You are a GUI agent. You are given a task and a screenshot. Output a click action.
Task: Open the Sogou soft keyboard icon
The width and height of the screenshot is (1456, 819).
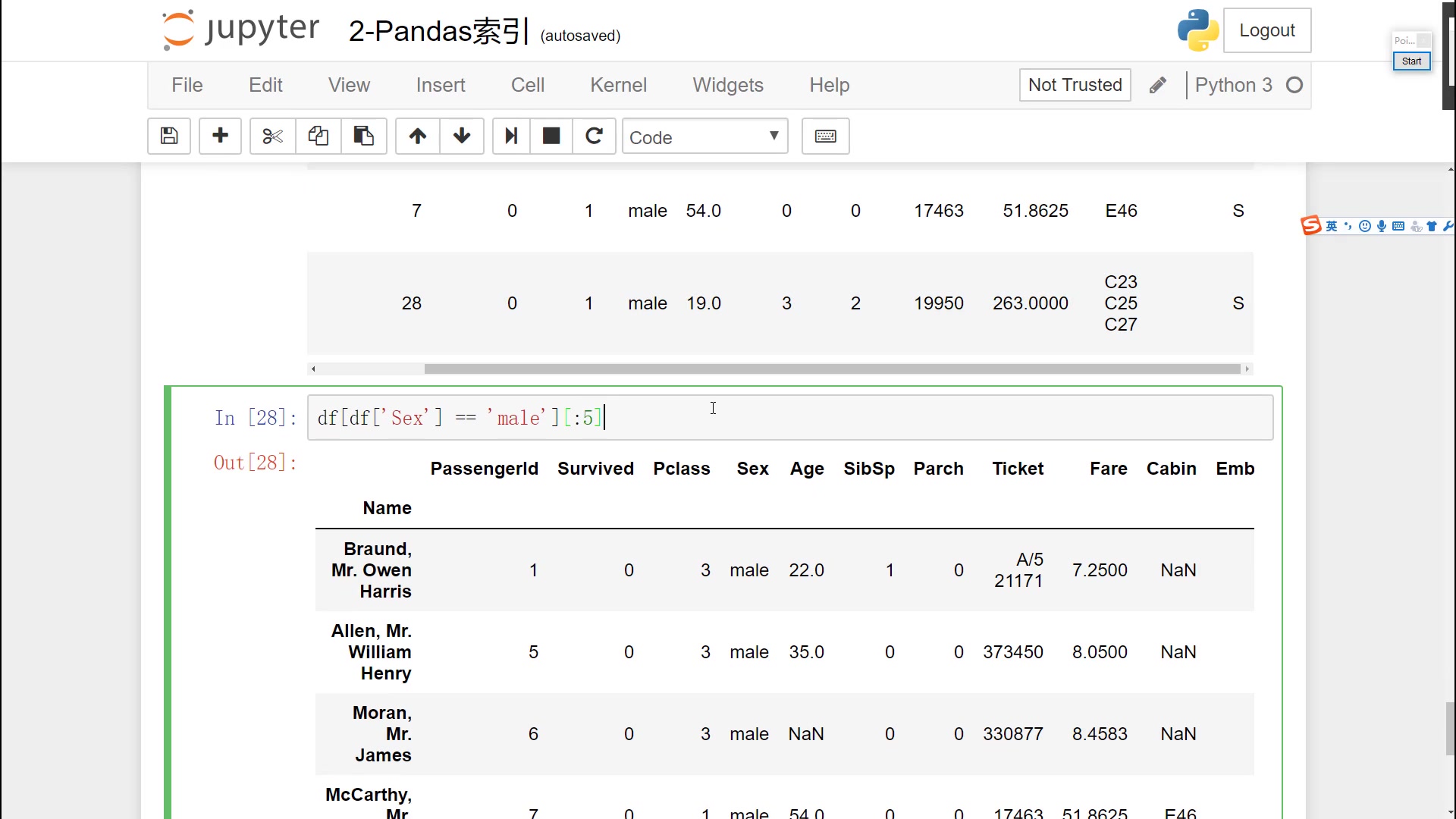[x=1398, y=226]
